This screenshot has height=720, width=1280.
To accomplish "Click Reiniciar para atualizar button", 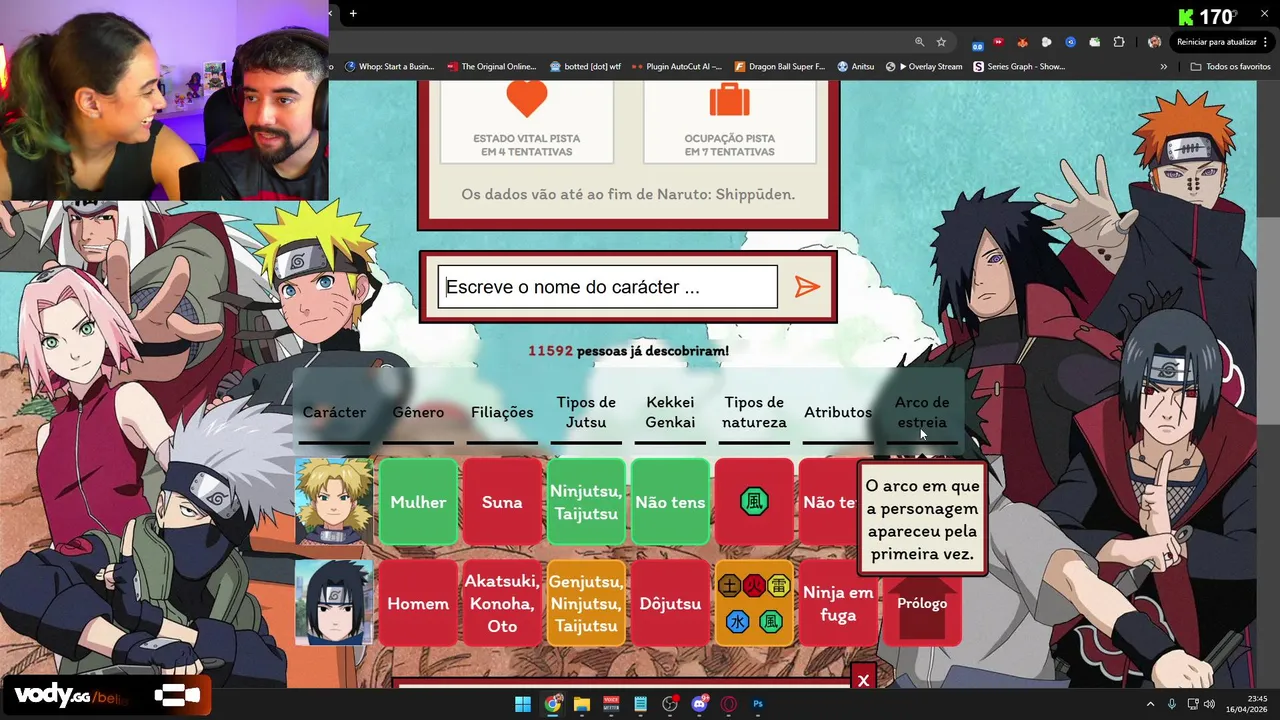I will [x=1221, y=42].
